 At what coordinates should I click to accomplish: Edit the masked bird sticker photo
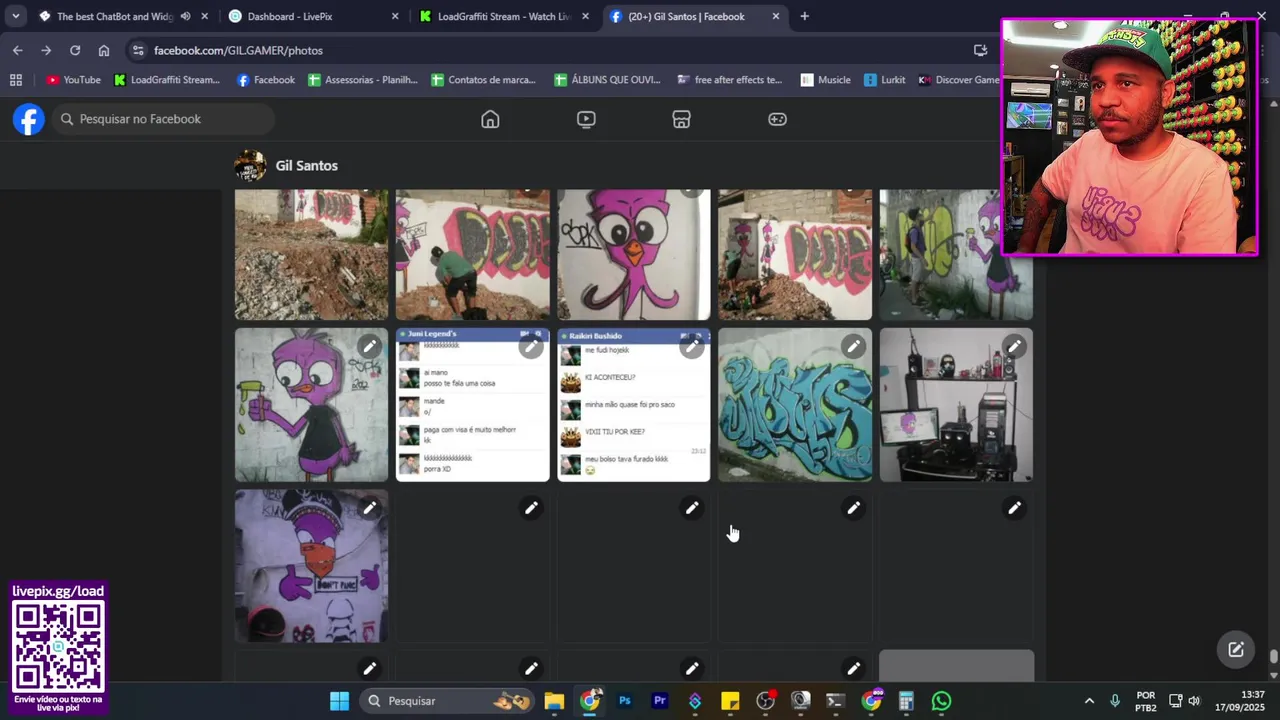tap(370, 508)
